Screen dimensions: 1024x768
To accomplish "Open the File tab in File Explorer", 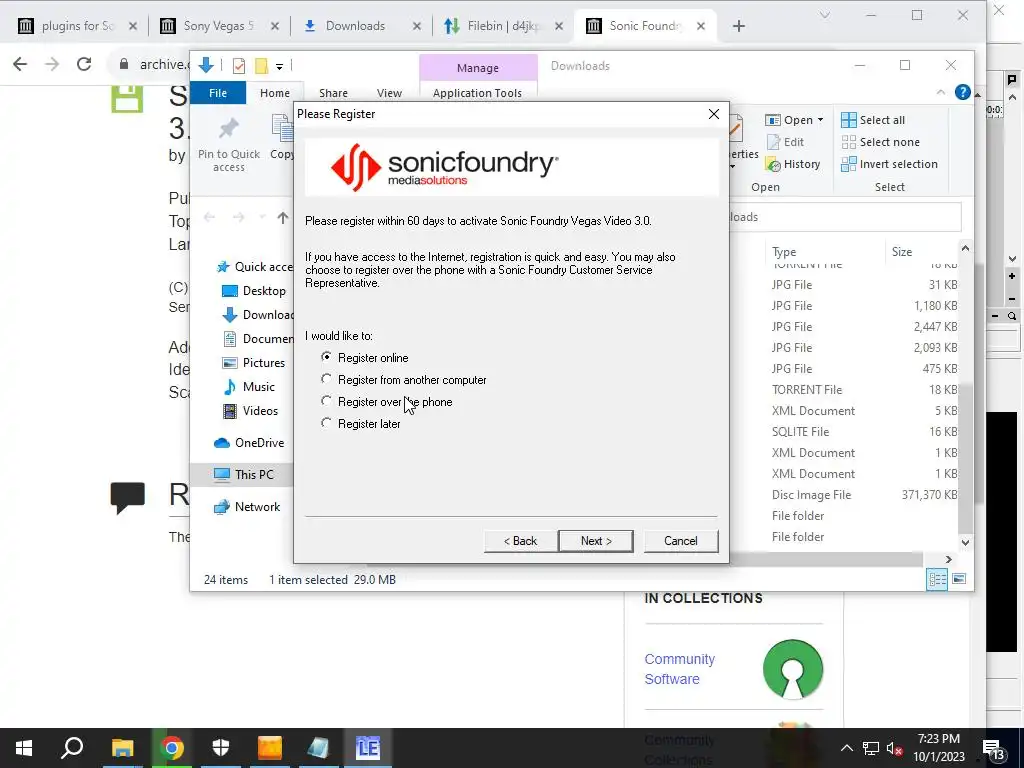I will (x=217, y=93).
